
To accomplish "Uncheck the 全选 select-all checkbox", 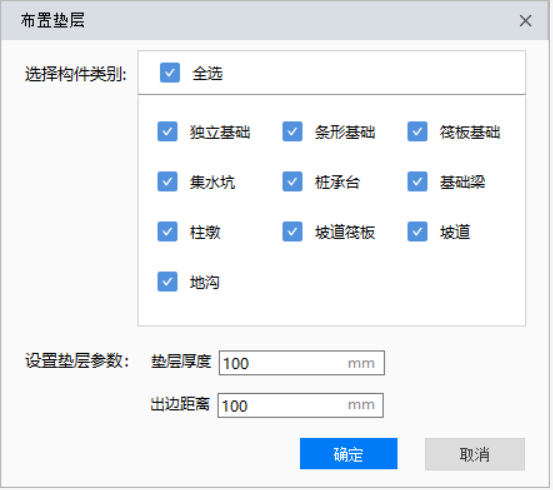I will 170,73.
